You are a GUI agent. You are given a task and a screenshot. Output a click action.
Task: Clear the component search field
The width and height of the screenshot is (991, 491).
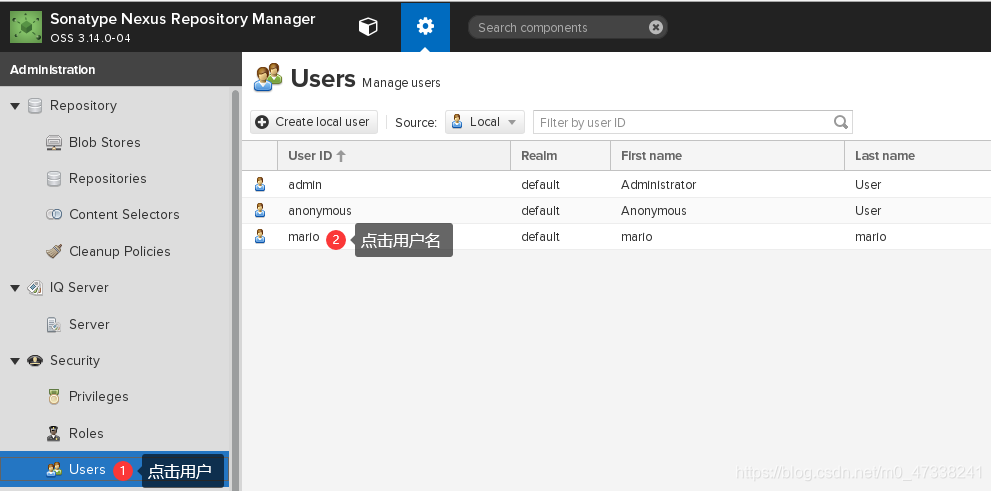[x=655, y=27]
